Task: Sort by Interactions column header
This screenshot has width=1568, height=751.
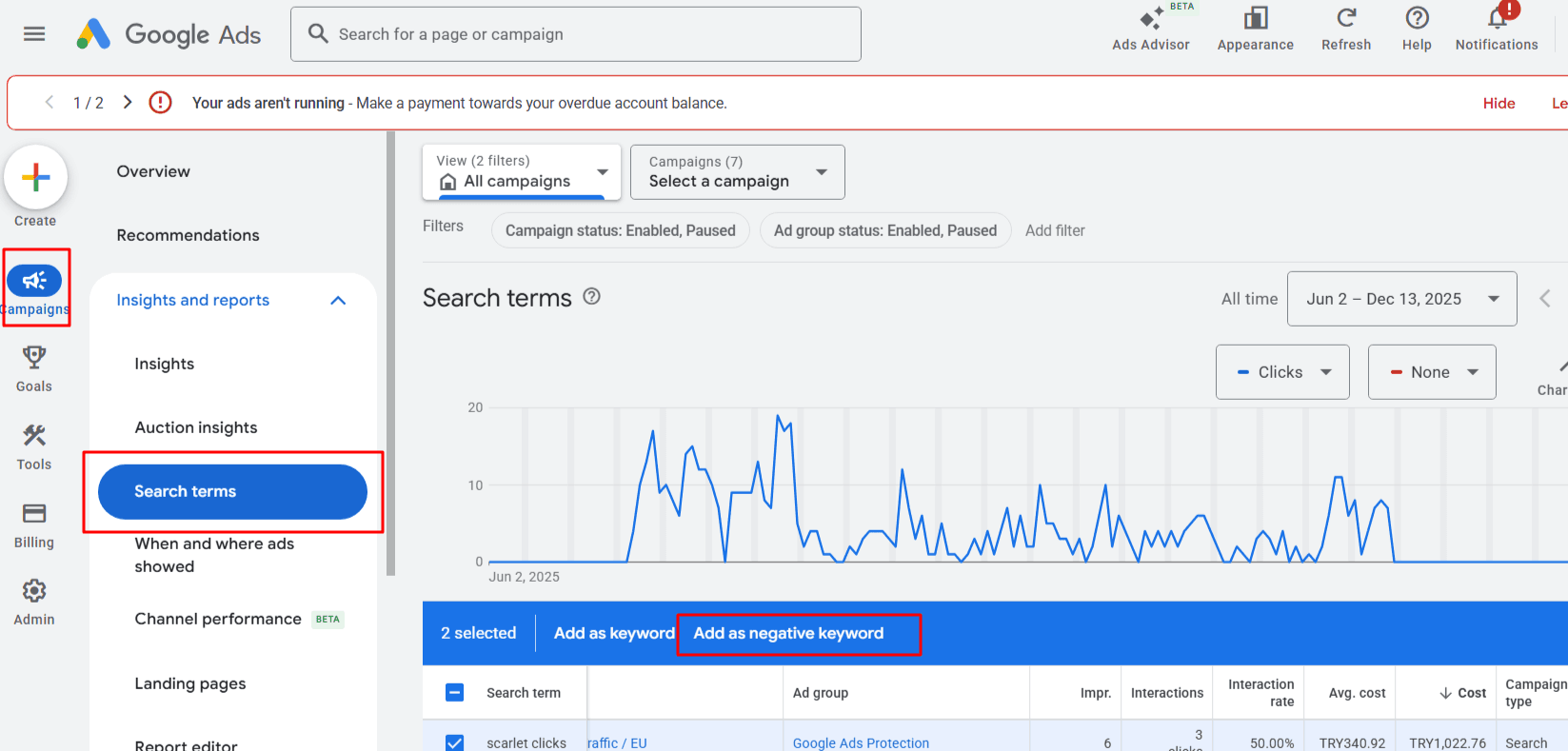Action: pos(1167,693)
